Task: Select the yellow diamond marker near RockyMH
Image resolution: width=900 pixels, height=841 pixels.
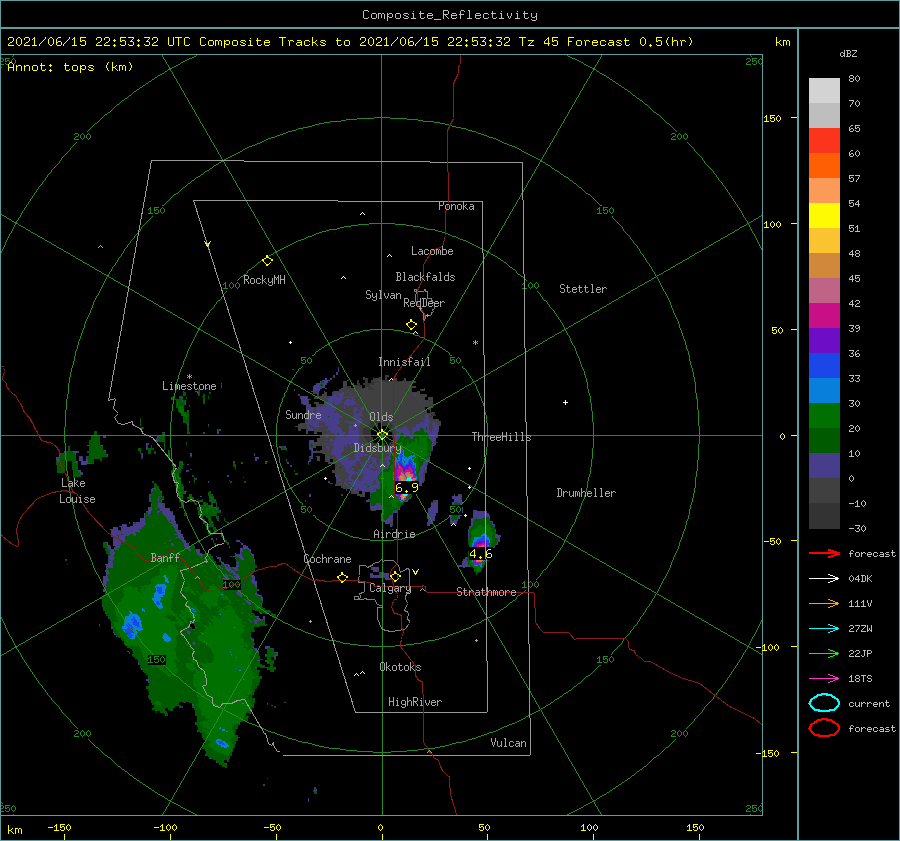Action: pyautogui.click(x=267, y=261)
